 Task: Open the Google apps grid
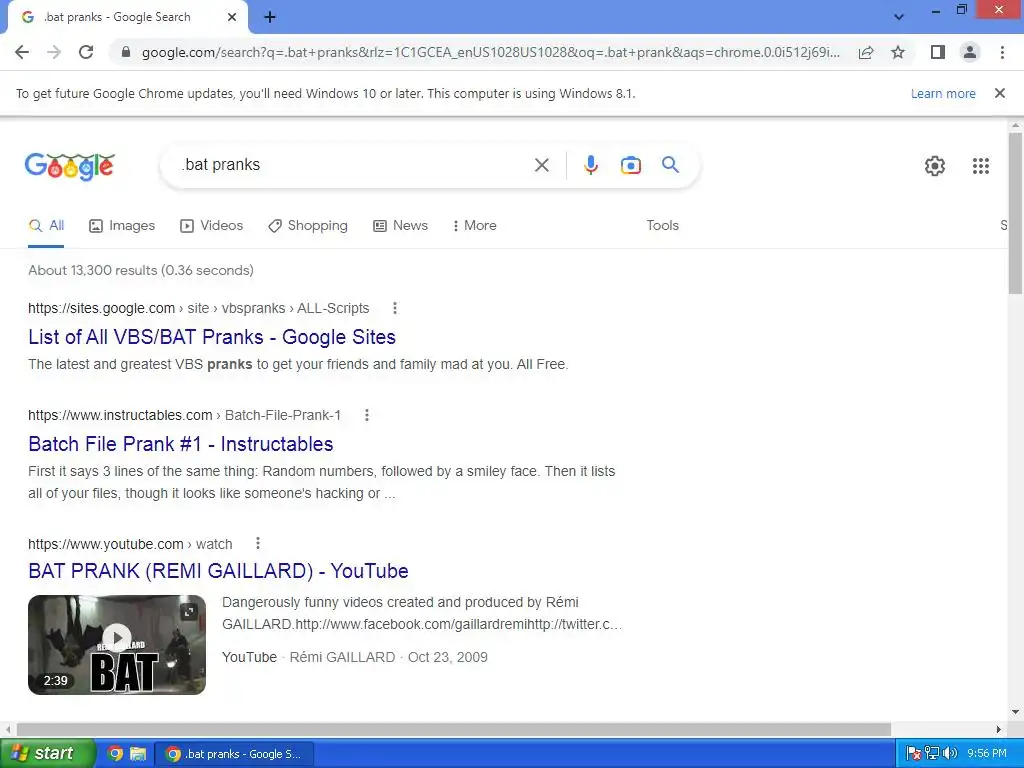[981, 166]
